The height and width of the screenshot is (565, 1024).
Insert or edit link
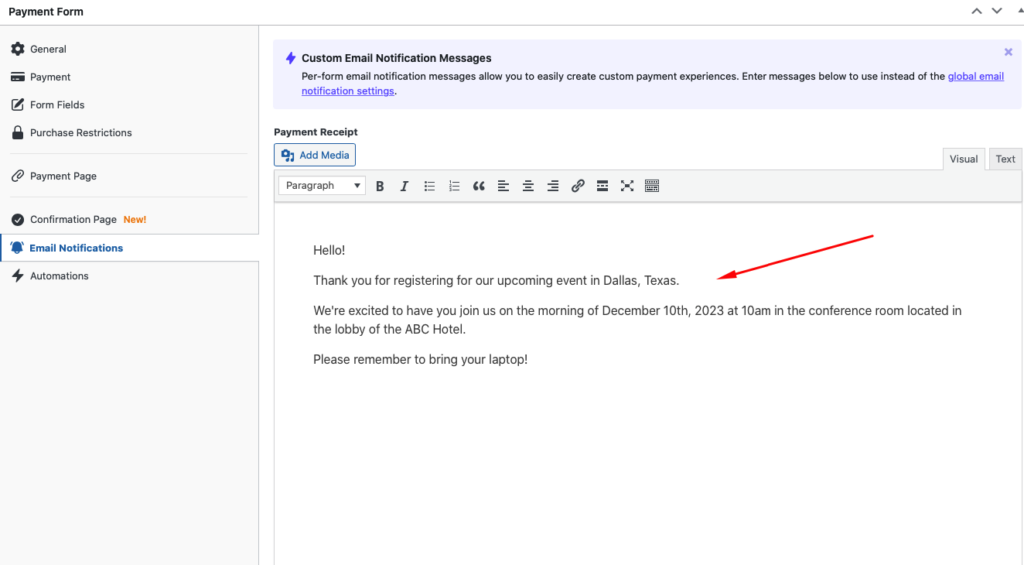pyautogui.click(x=577, y=186)
